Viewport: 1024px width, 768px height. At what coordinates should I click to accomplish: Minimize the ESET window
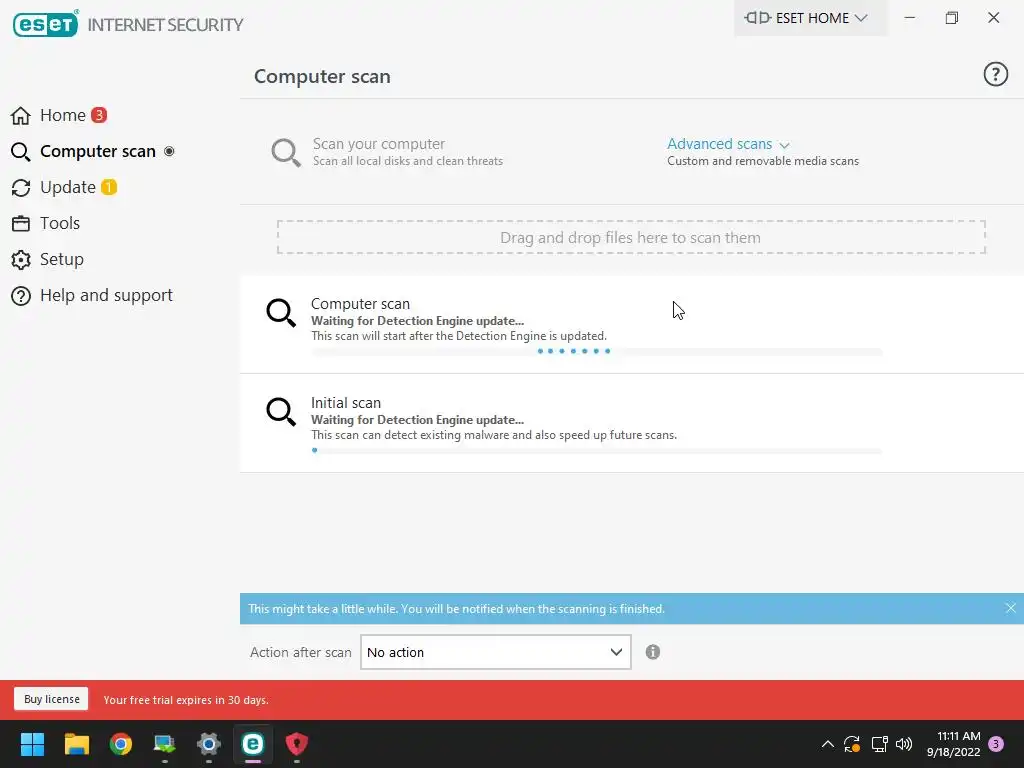point(909,18)
